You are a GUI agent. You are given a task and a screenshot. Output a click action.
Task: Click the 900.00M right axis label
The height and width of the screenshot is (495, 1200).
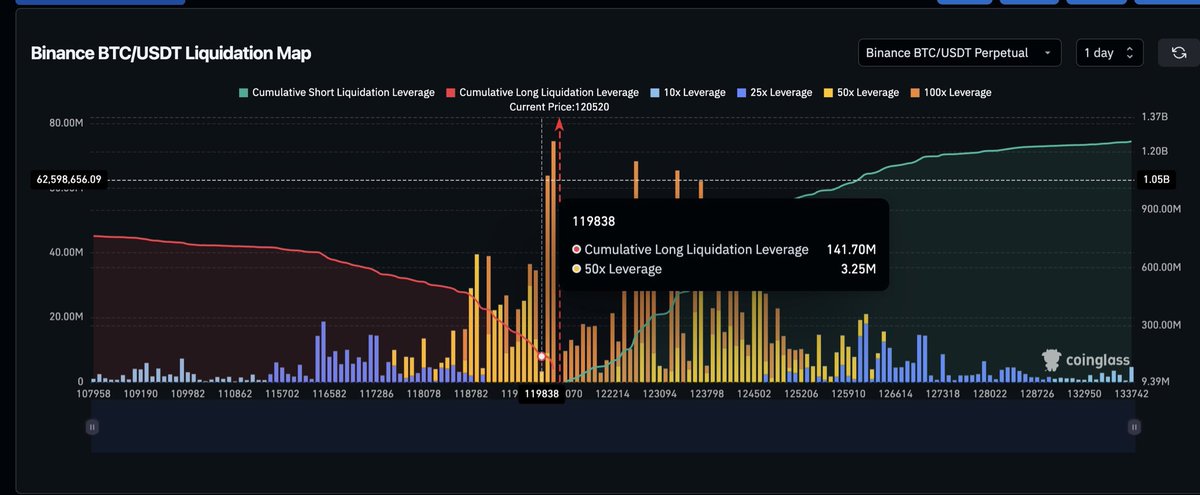coord(1162,209)
